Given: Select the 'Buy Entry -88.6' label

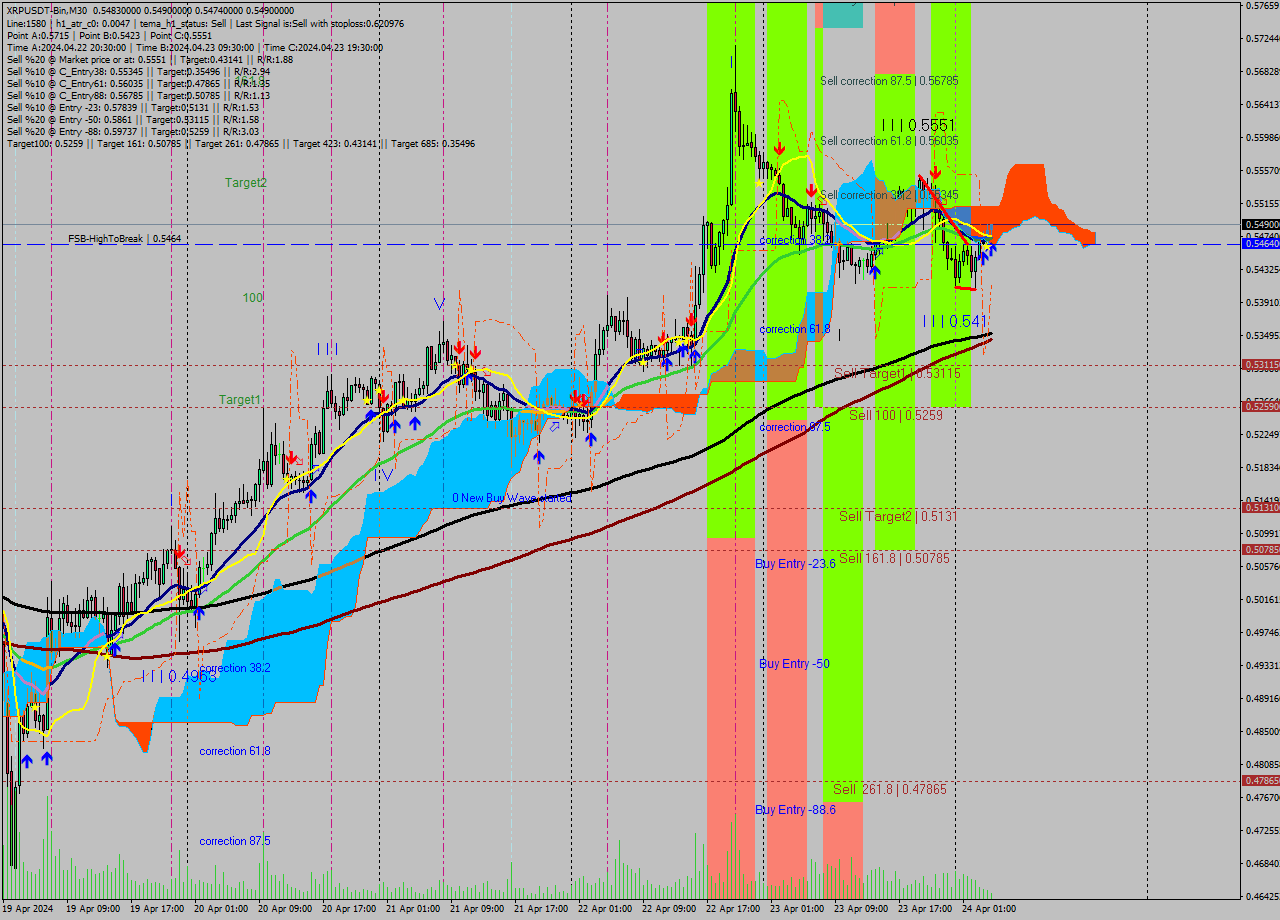Looking at the screenshot, I should (795, 810).
